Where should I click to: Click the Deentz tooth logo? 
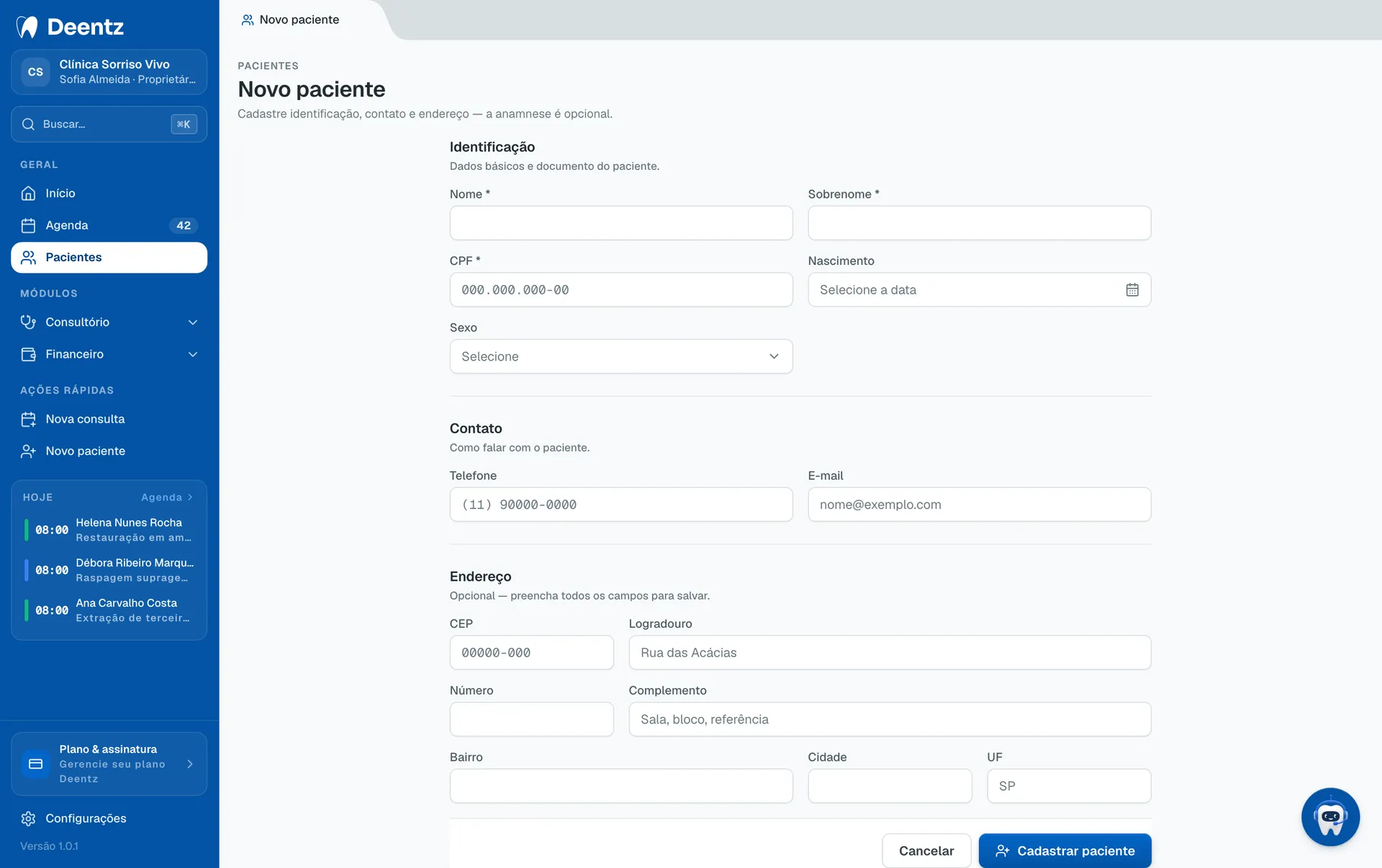click(27, 27)
